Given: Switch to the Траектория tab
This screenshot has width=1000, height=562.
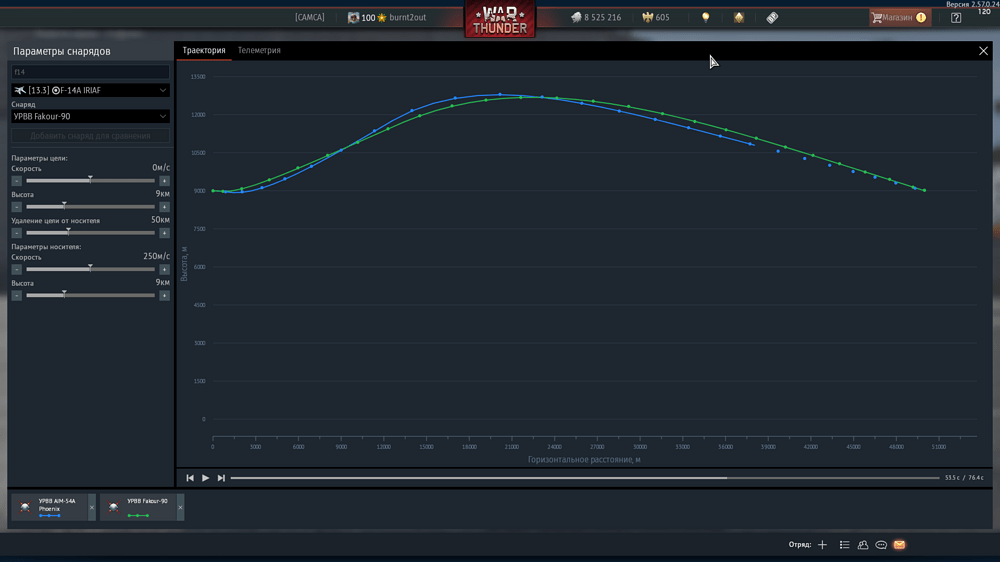Looking at the screenshot, I should (x=204, y=50).
